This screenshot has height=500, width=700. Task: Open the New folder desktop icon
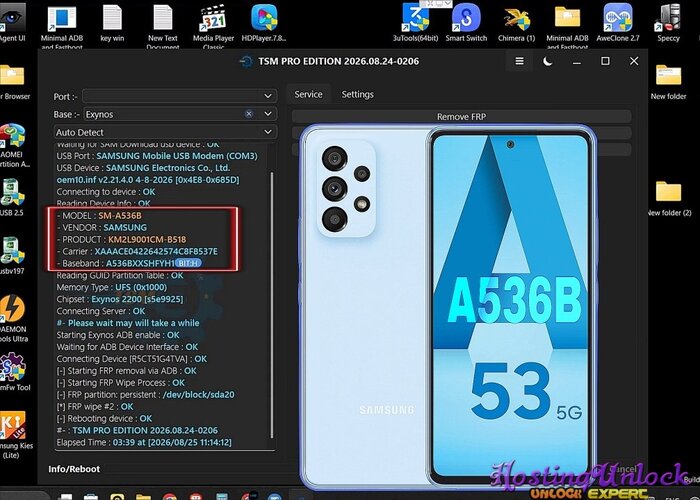click(668, 83)
